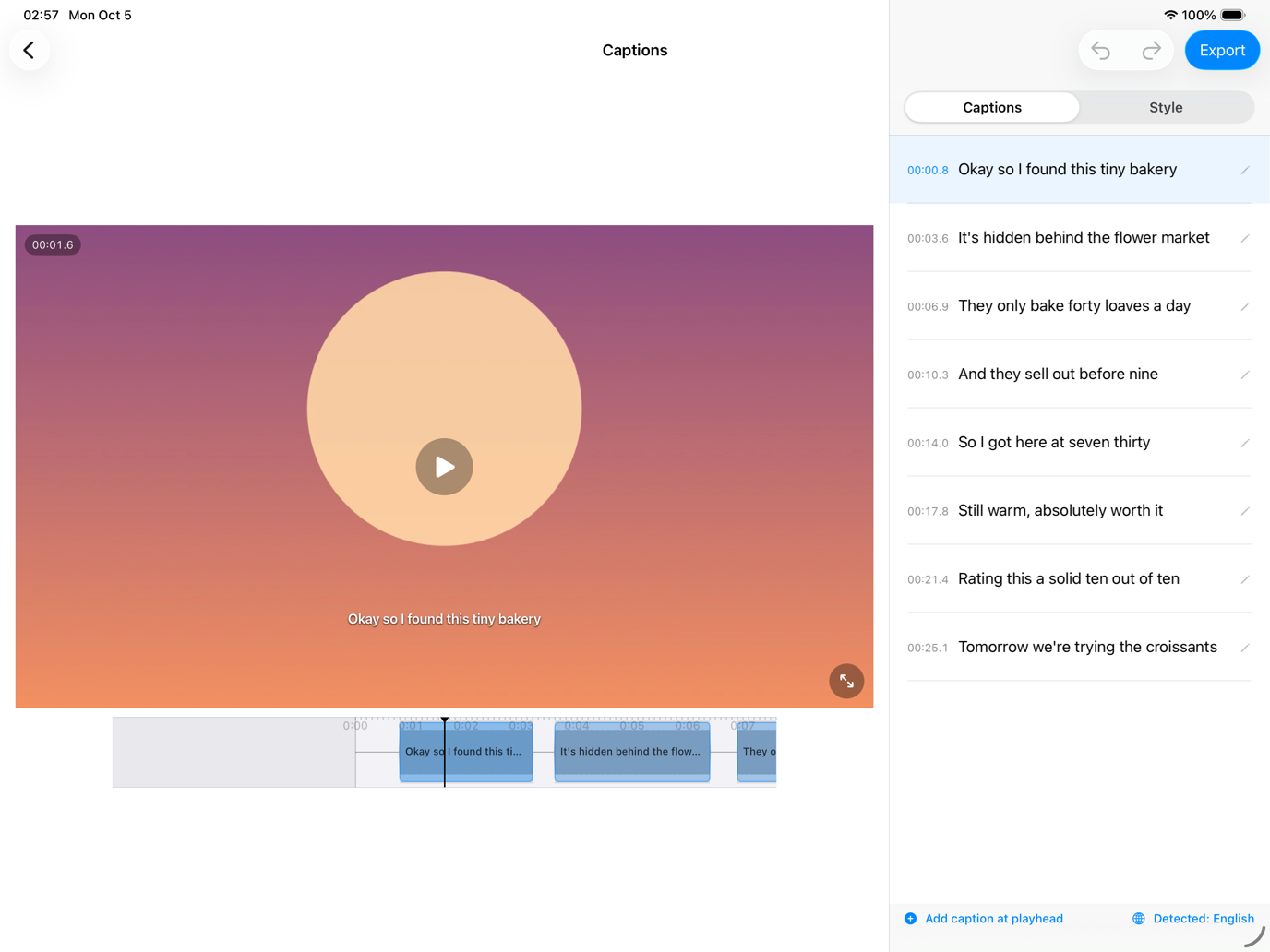1270x952 pixels.
Task: Select caption 'It's hidden behind the flower market'
Action: pyautogui.click(x=1079, y=238)
